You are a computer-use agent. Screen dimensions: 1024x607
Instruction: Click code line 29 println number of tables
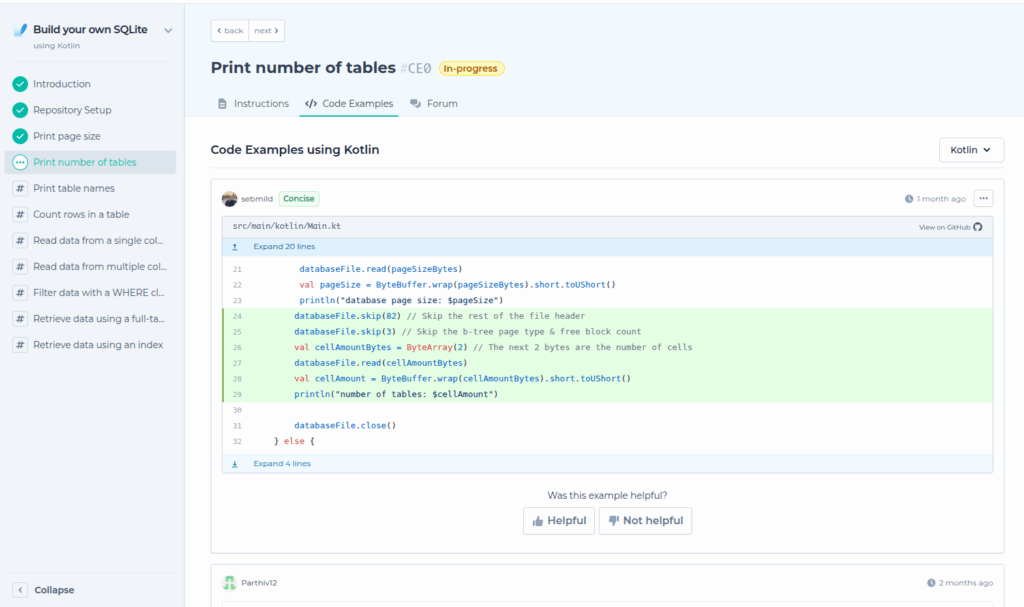coord(607,394)
